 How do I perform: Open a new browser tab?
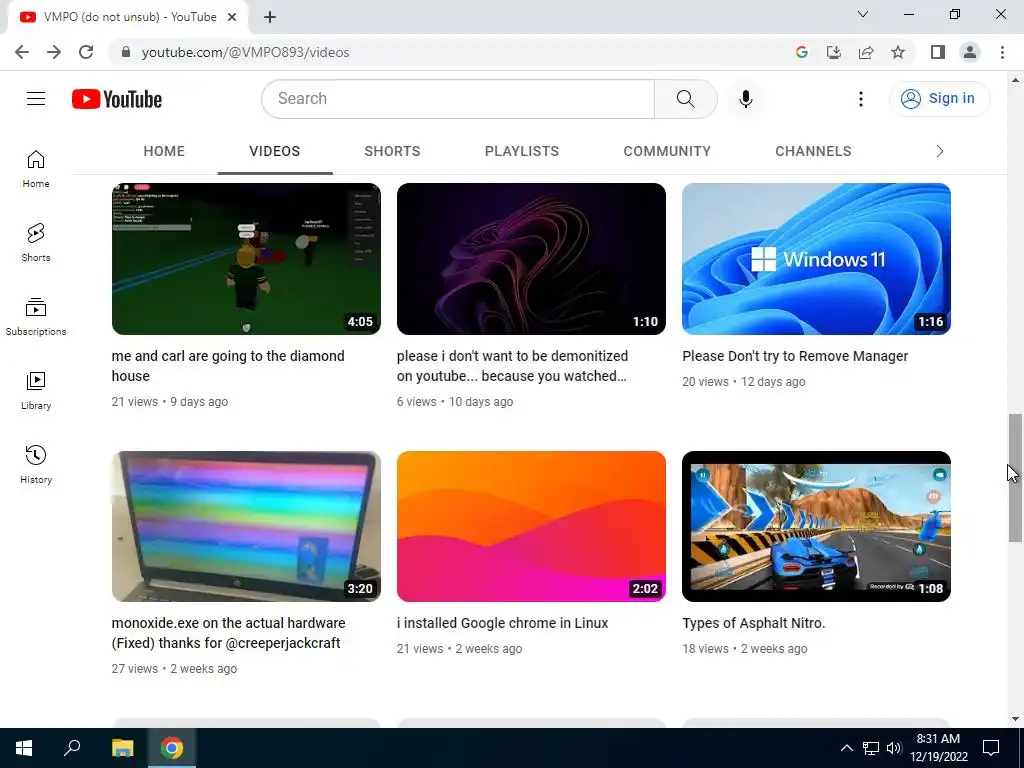pyautogui.click(x=270, y=17)
